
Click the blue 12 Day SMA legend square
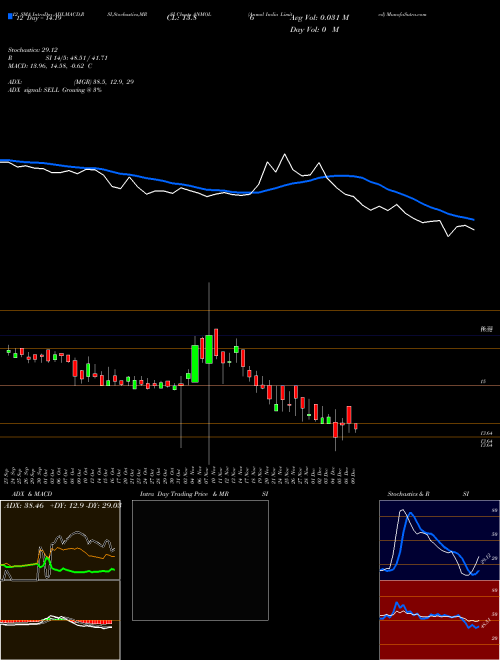tap(10, 17)
